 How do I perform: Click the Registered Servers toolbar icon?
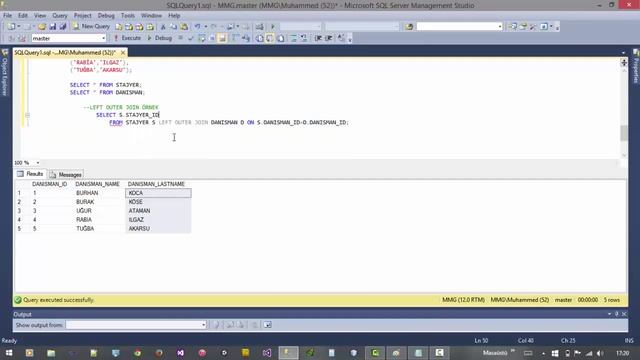pyautogui.click(x=513, y=27)
